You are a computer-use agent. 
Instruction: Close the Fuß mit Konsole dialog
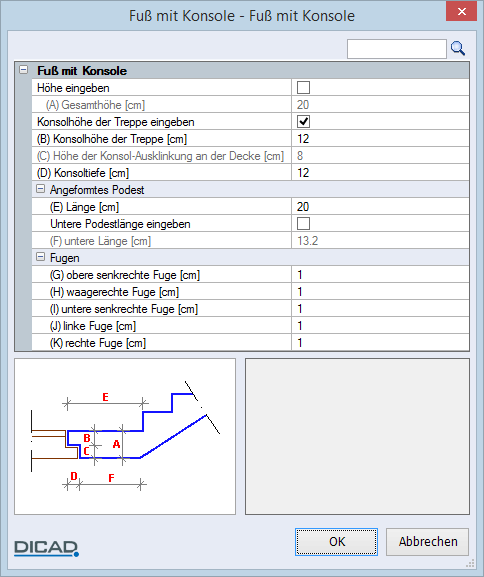(x=462, y=11)
